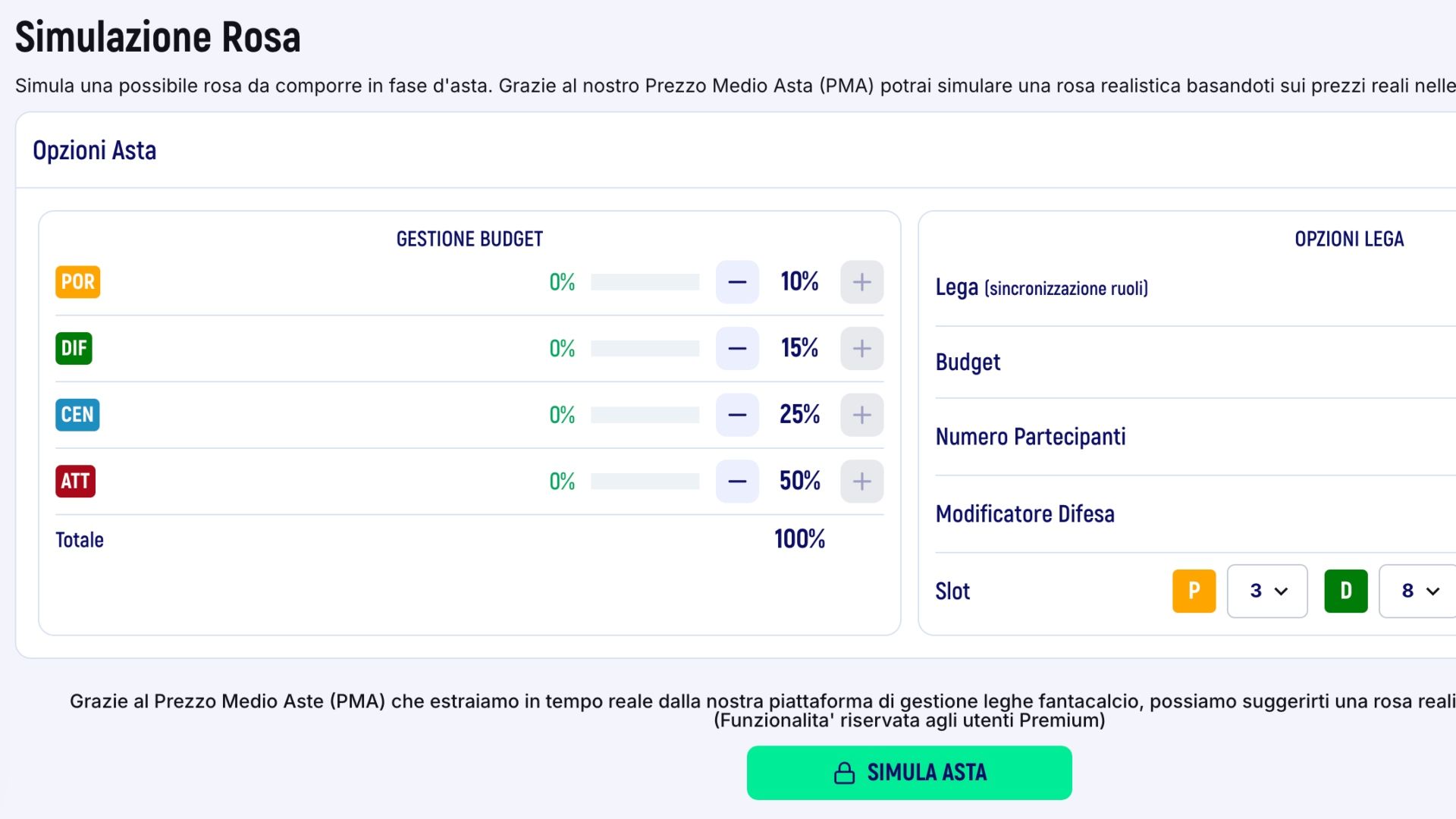This screenshot has width=1456, height=819.
Task: Increase the ATT budget percentage
Action: coord(861,482)
